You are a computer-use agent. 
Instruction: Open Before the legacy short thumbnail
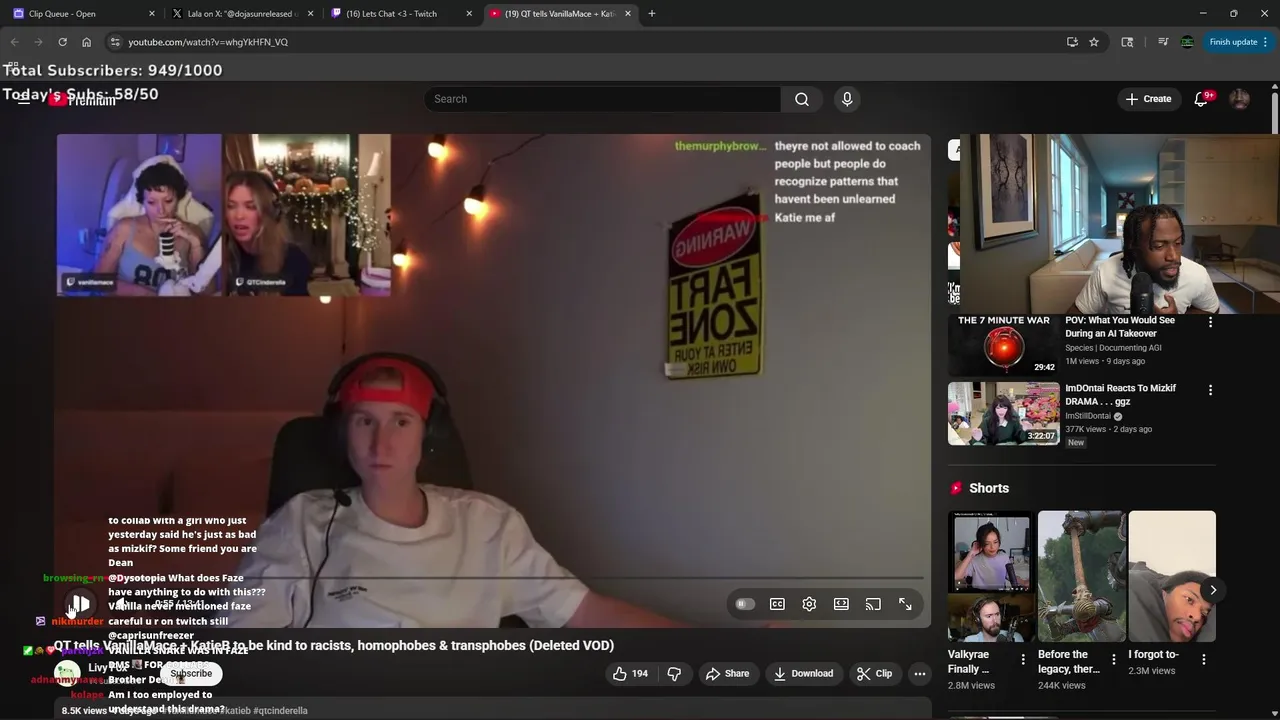click(x=1082, y=576)
